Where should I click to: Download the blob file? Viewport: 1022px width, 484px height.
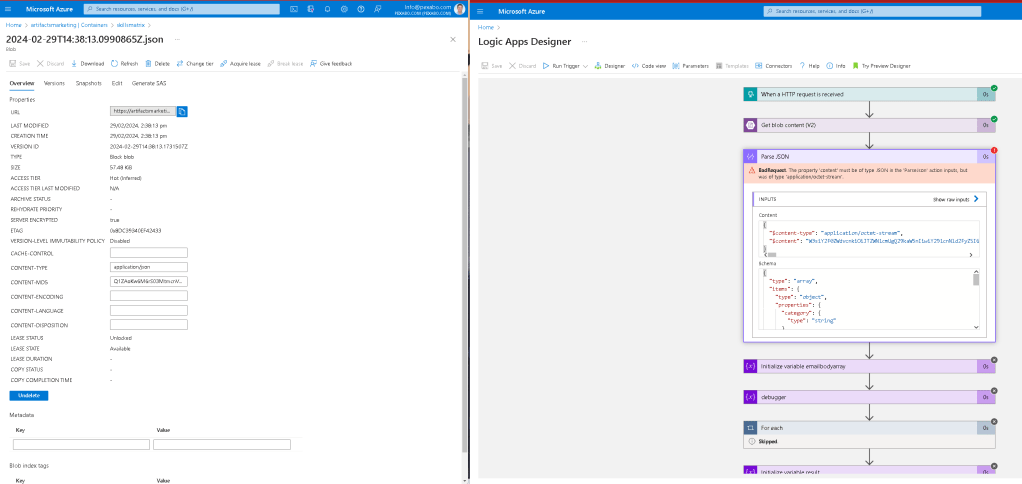[87, 64]
